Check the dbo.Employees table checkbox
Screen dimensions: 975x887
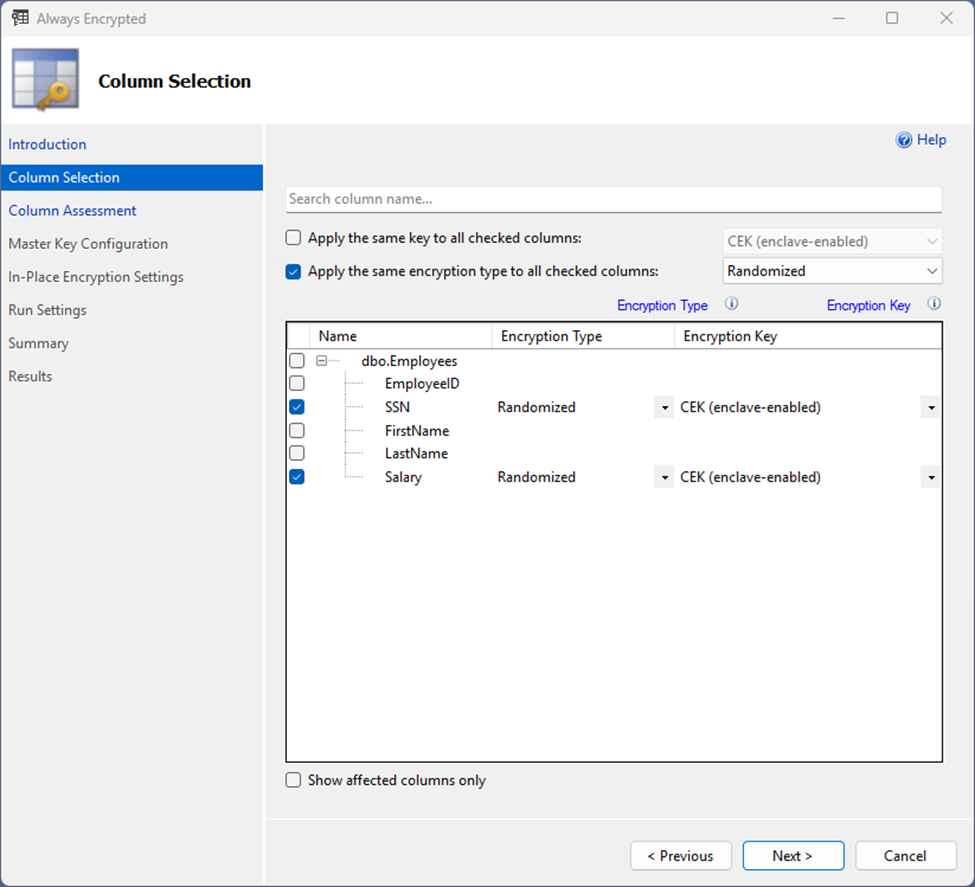pos(297,361)
